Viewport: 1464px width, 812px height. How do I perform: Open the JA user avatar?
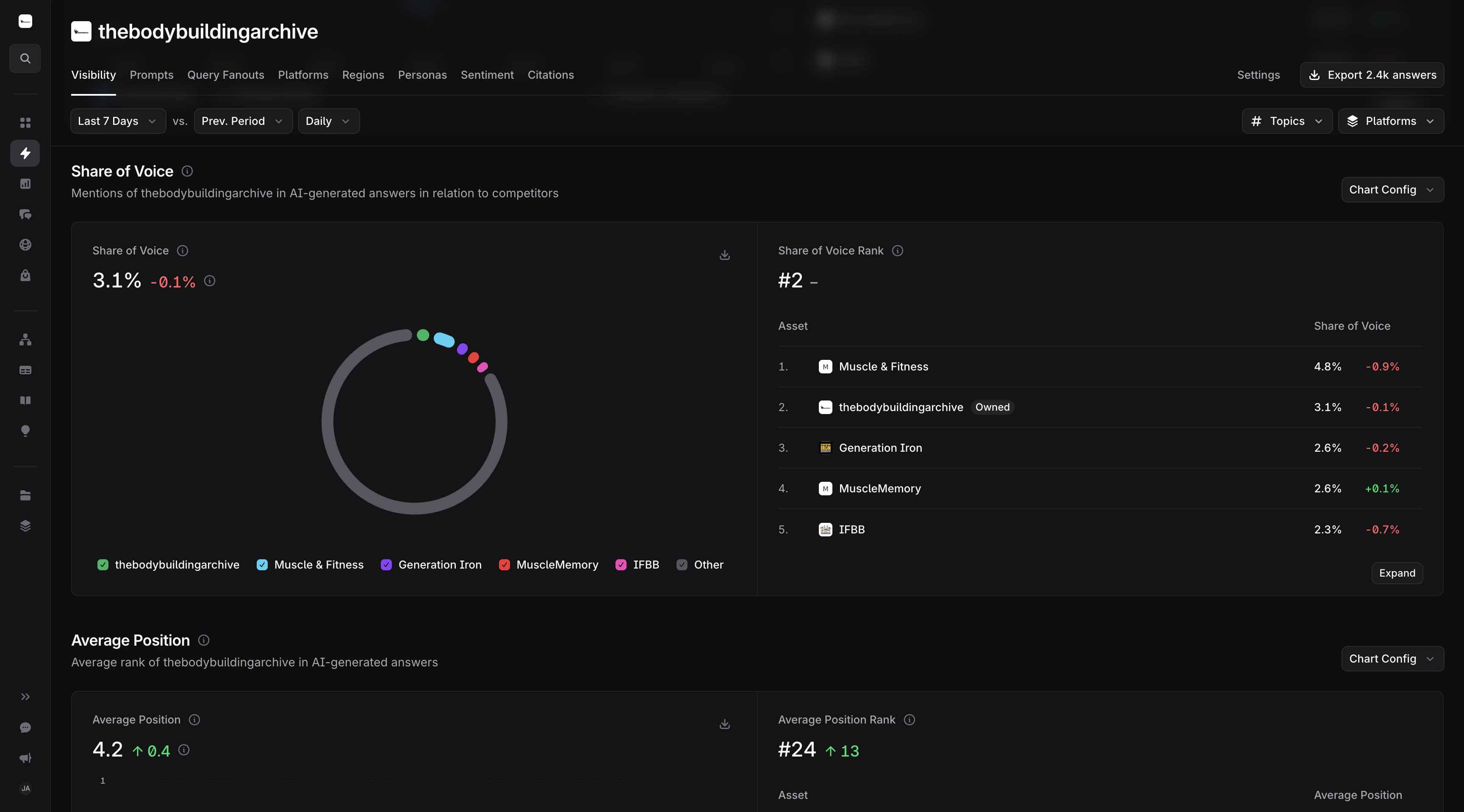(25, 788)
